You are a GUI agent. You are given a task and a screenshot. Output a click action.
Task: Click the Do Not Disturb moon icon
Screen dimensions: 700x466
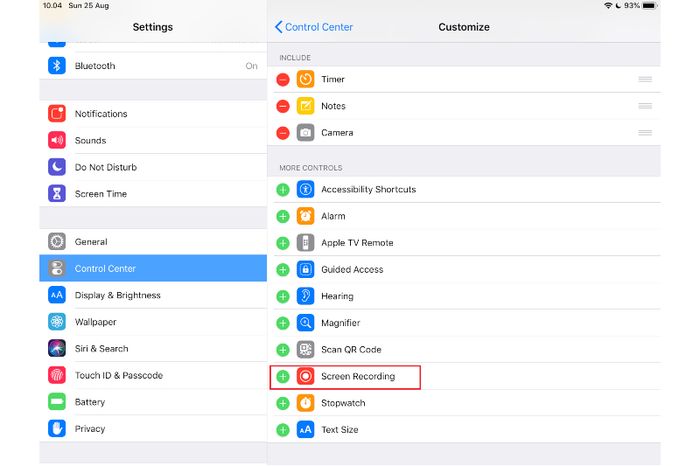(57, 167)
